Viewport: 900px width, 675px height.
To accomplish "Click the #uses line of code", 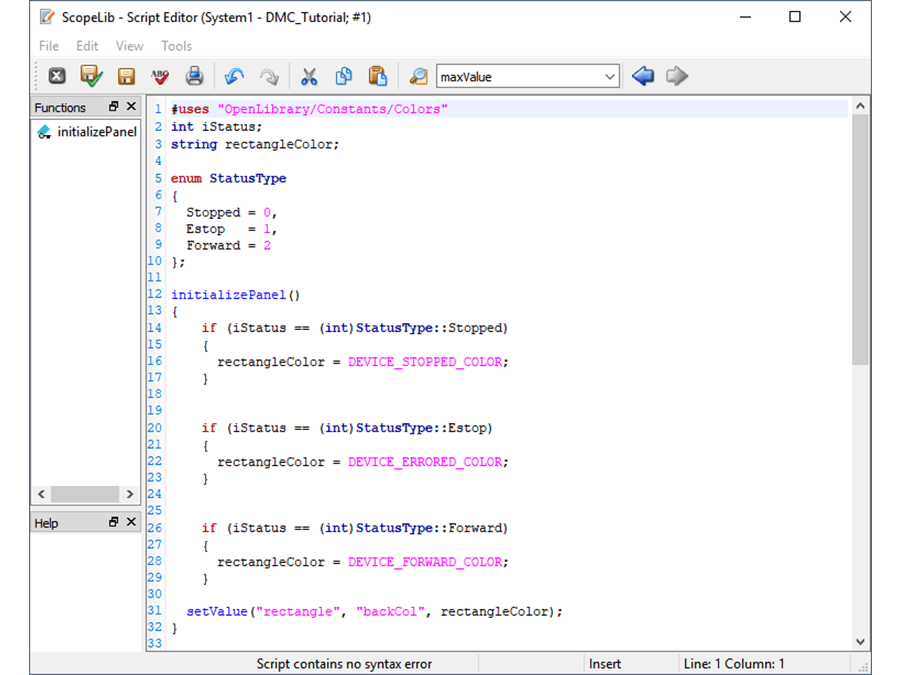I will pos(309,109).
